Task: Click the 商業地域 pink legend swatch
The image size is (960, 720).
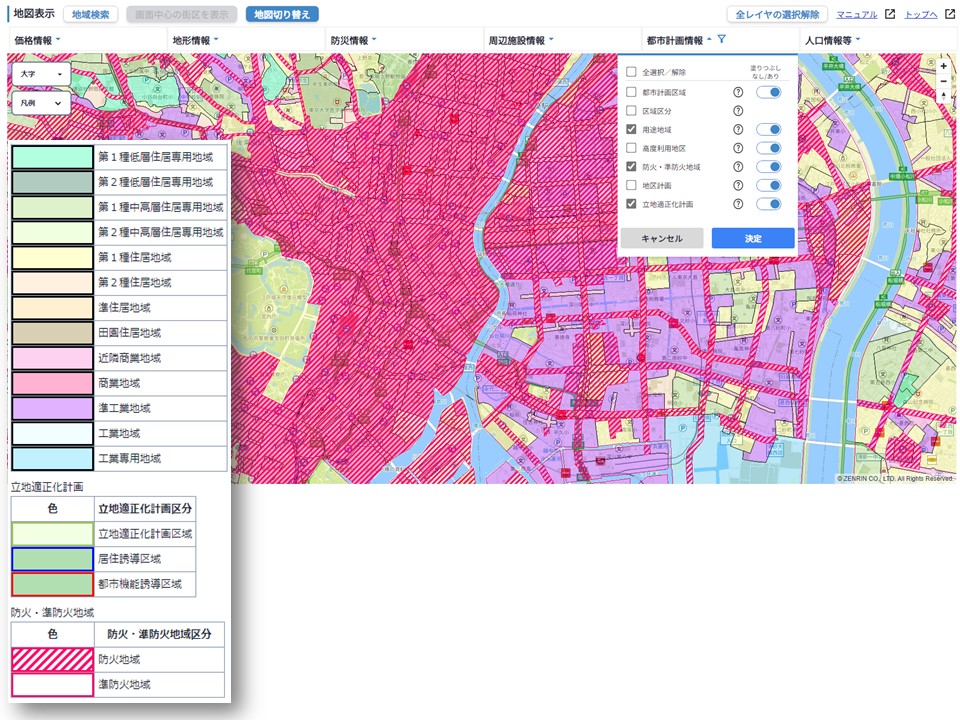Action: click(x=52, y=383)
